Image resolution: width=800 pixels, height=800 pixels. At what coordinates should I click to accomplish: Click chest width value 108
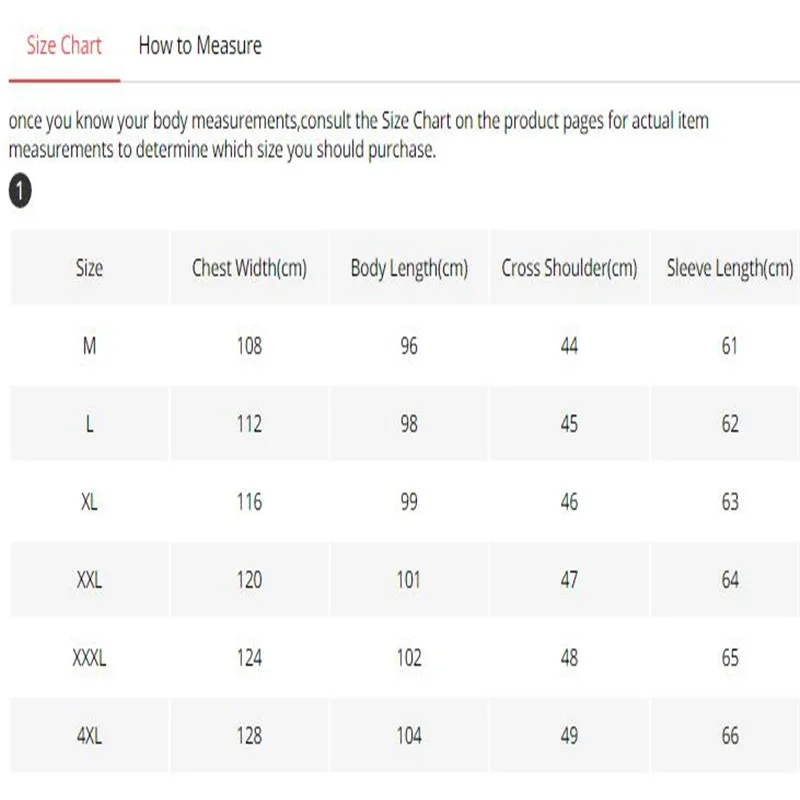249,346
